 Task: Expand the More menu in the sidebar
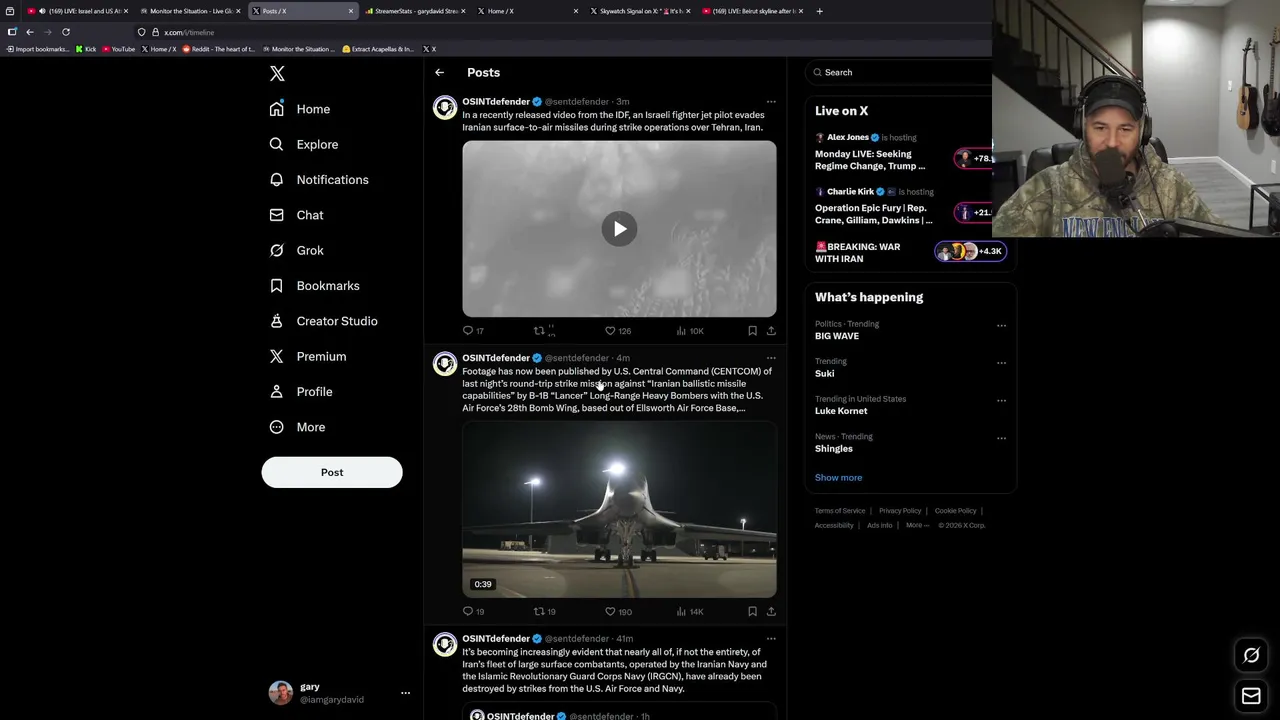tap(297, 427)
